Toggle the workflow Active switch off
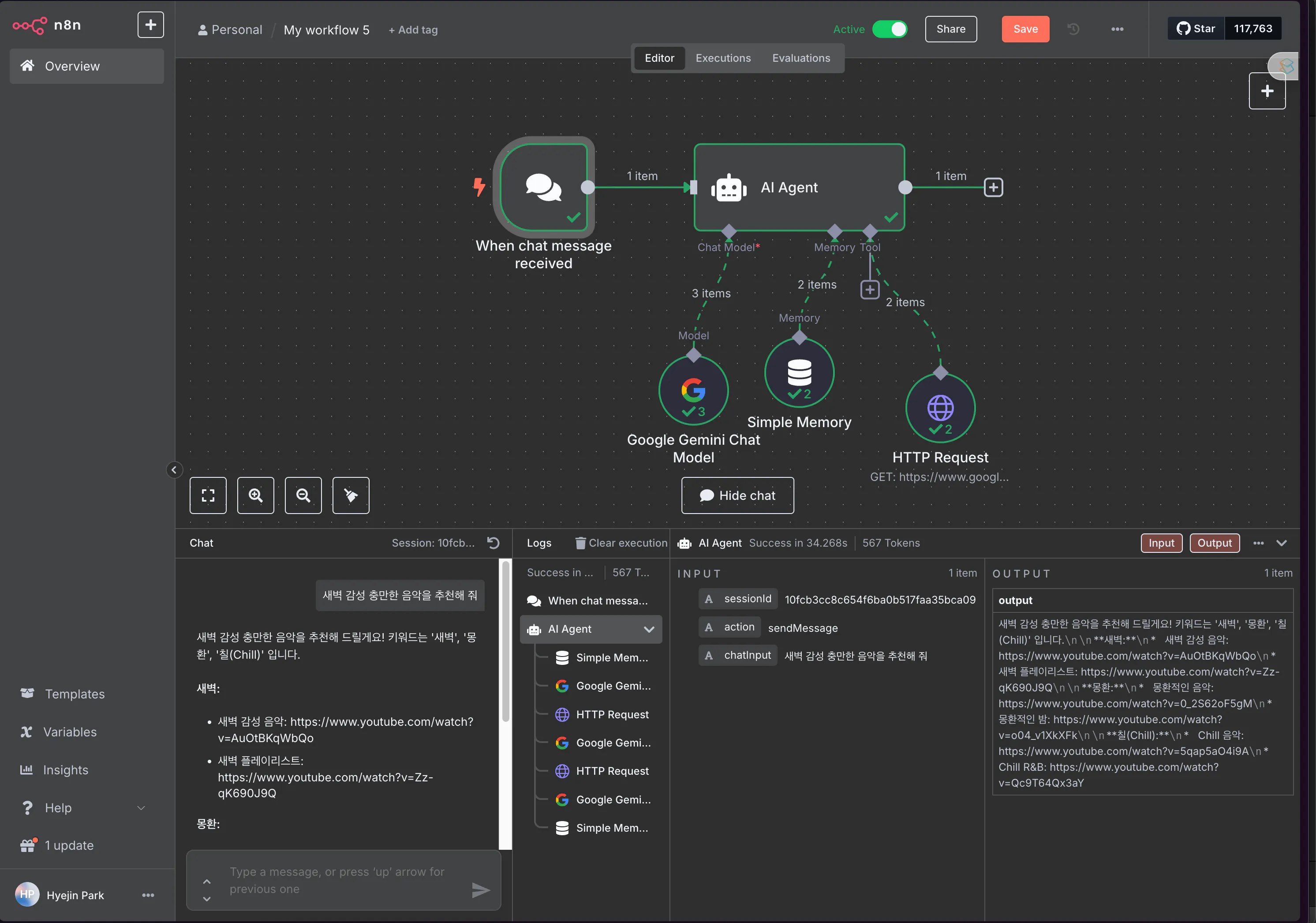Image resolution: width=1316 pixels, height=923 pixels. [890, 29]
